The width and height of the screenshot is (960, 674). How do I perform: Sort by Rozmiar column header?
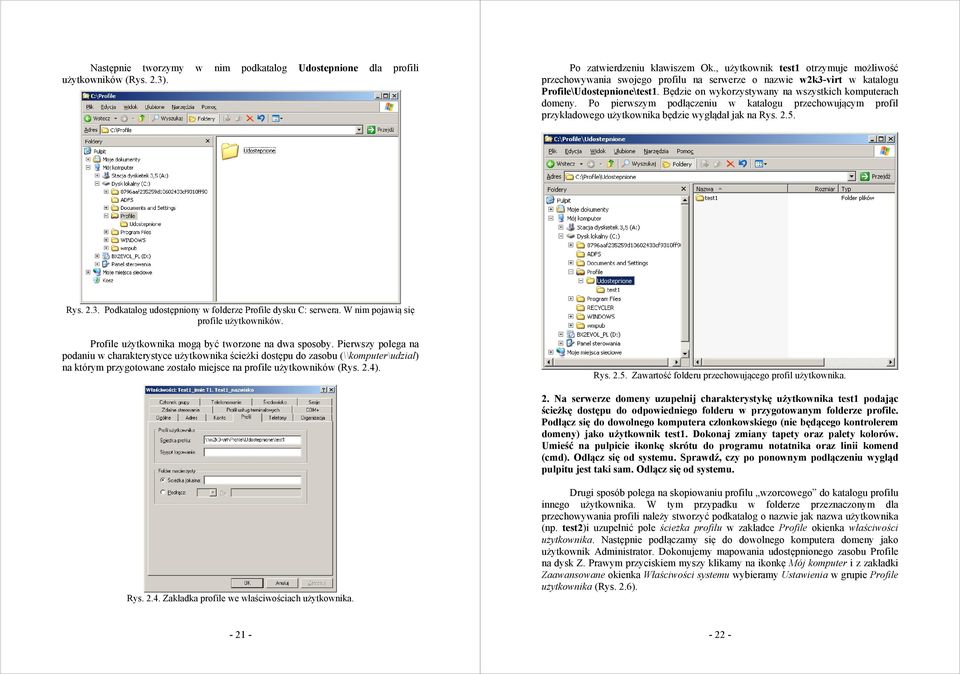coord(813,189)
